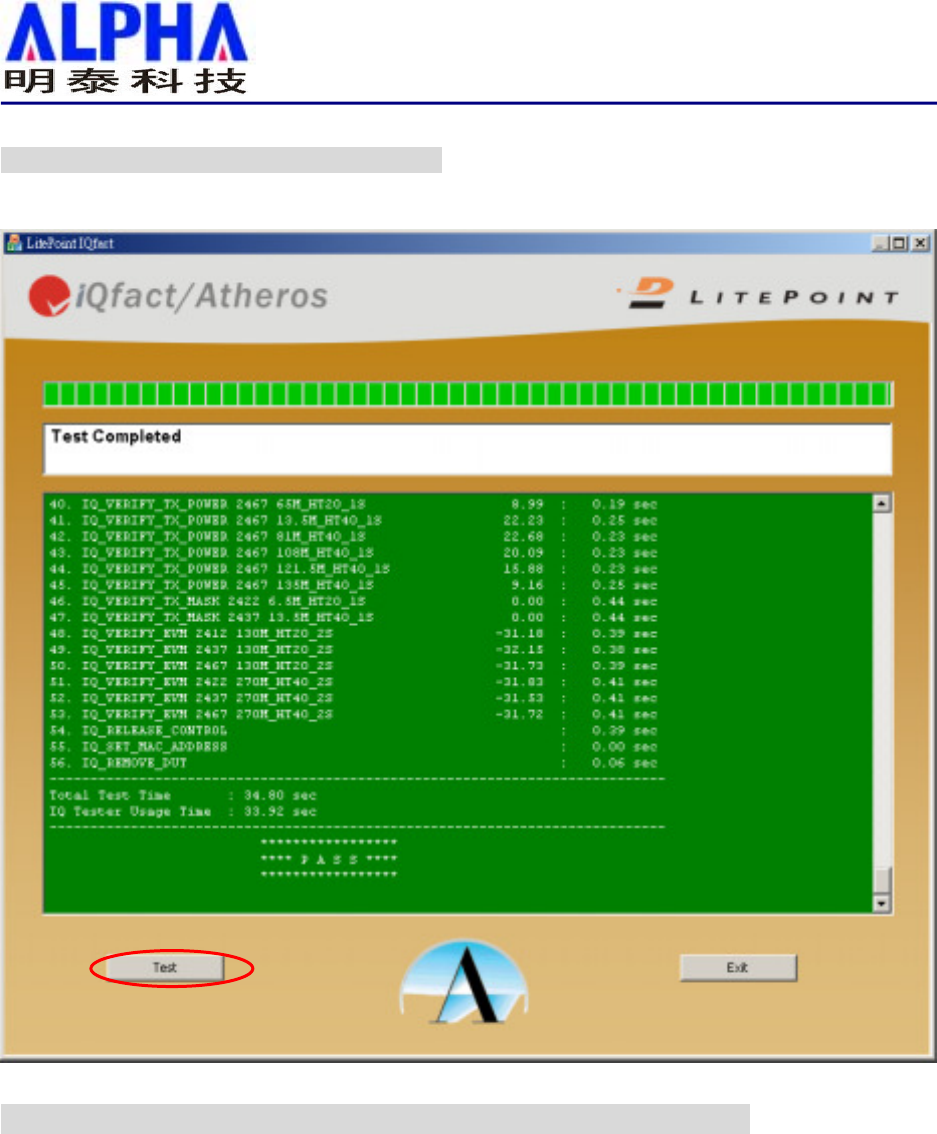Select log row 55 IQ_SET_MAC_ADDRESS
The image size is (937, 1134).
(x=353, y=746)
